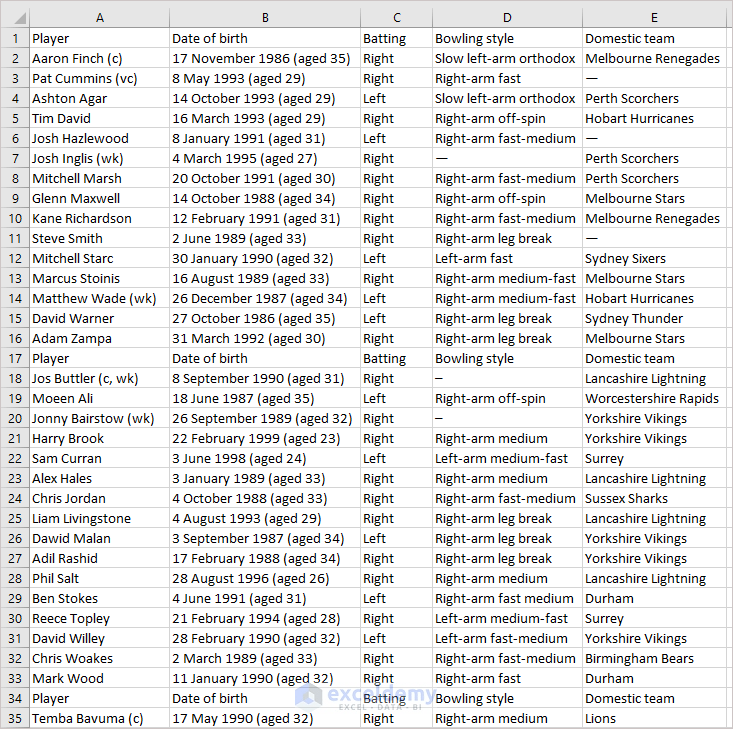
Task: Click the Sussex Sharks cell
Action: click(x=654, y=498)
